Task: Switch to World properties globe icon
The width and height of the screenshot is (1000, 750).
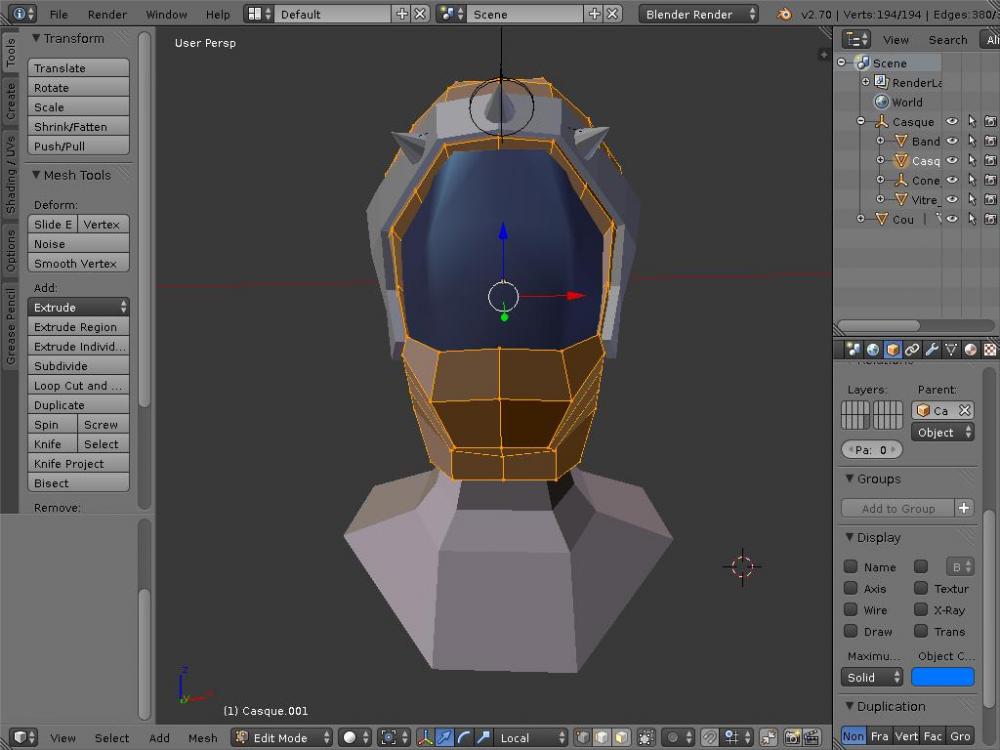Action: pyautogui.click(x=873, y=350)
